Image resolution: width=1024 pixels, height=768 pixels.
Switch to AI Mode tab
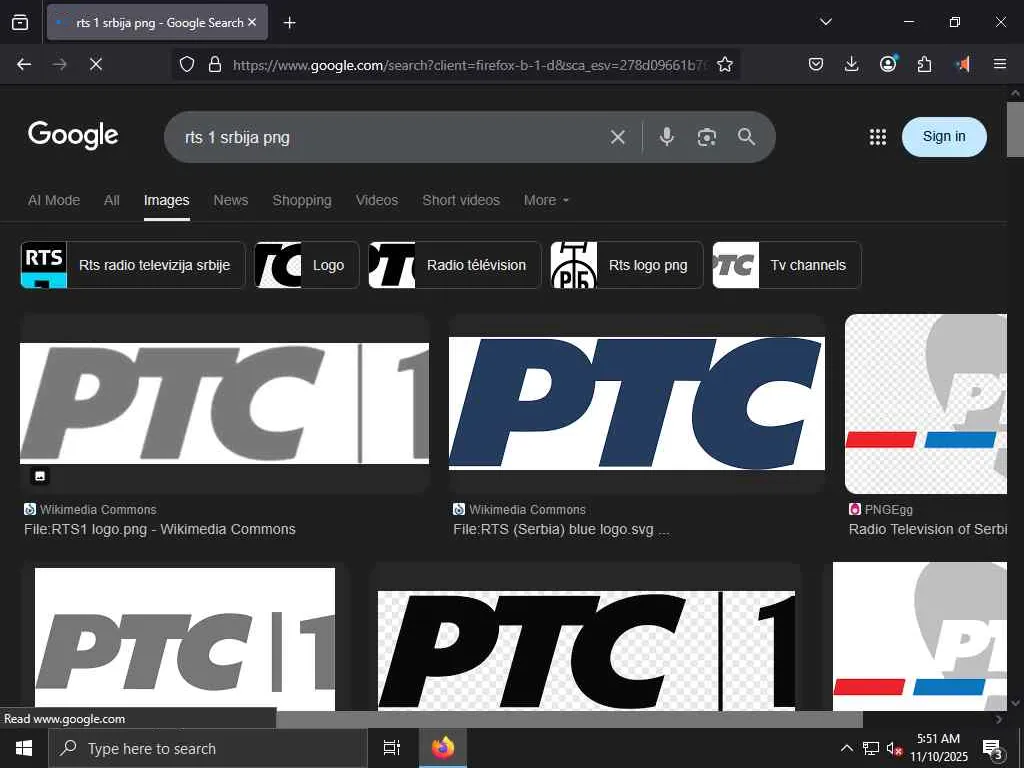54,200
